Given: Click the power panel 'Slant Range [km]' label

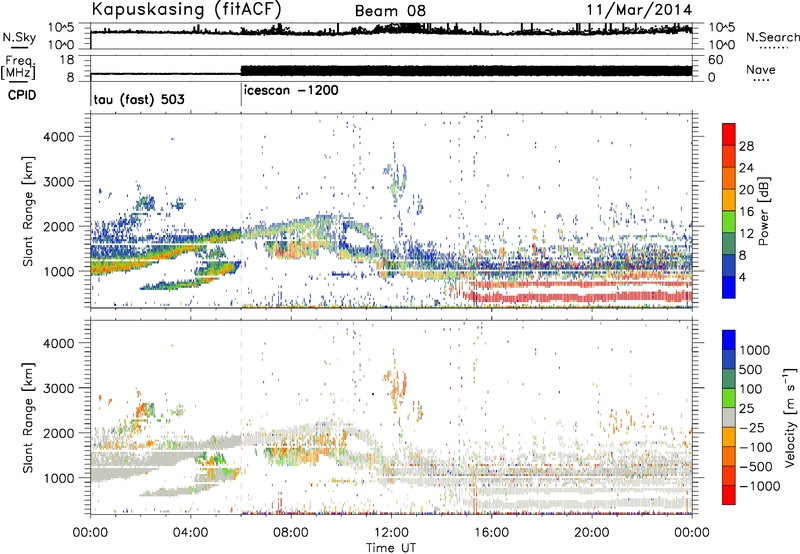Looking at the screenshot, I should [28, 211].
